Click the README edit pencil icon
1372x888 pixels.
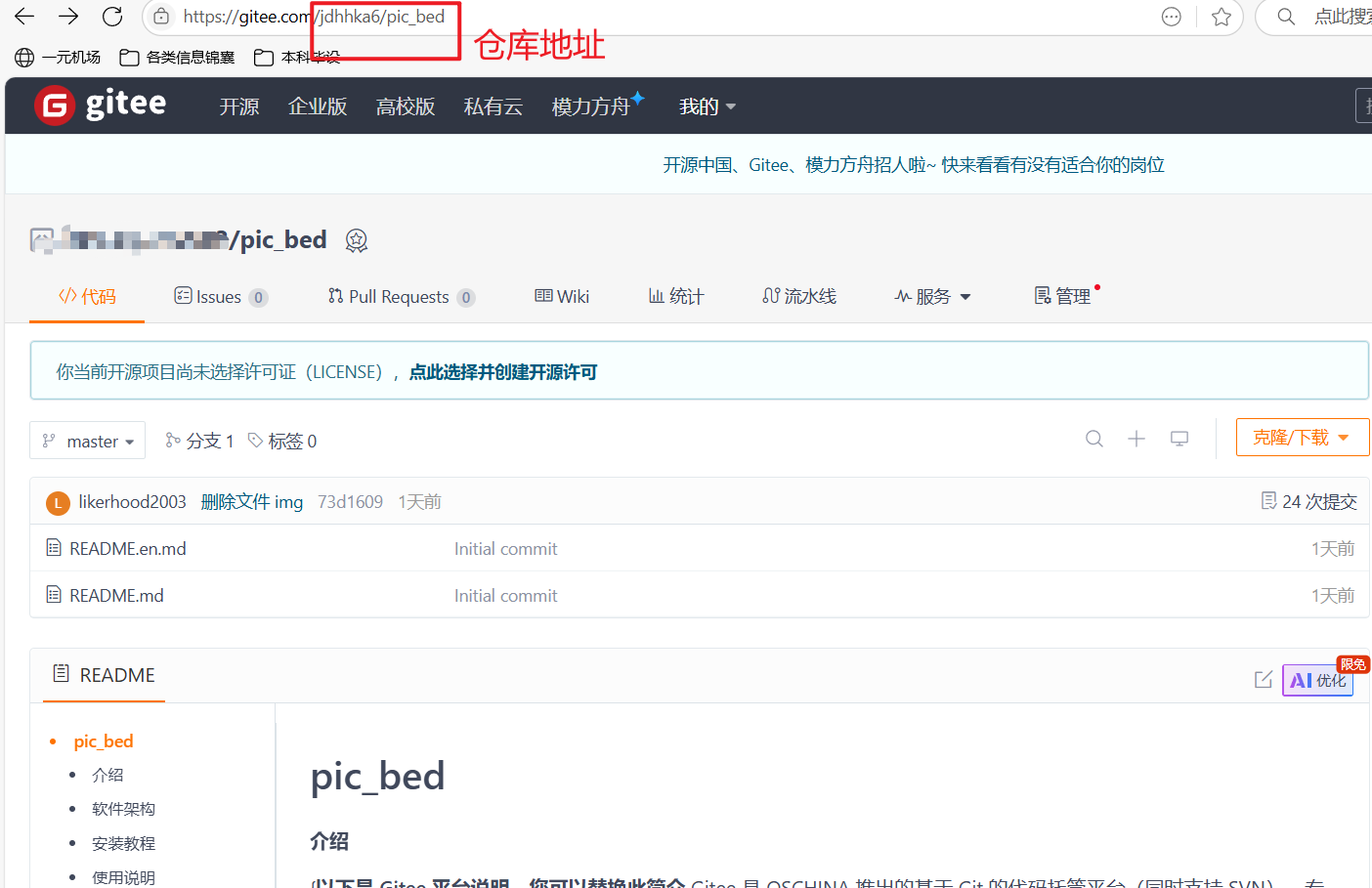click(x=1263, y=680)
